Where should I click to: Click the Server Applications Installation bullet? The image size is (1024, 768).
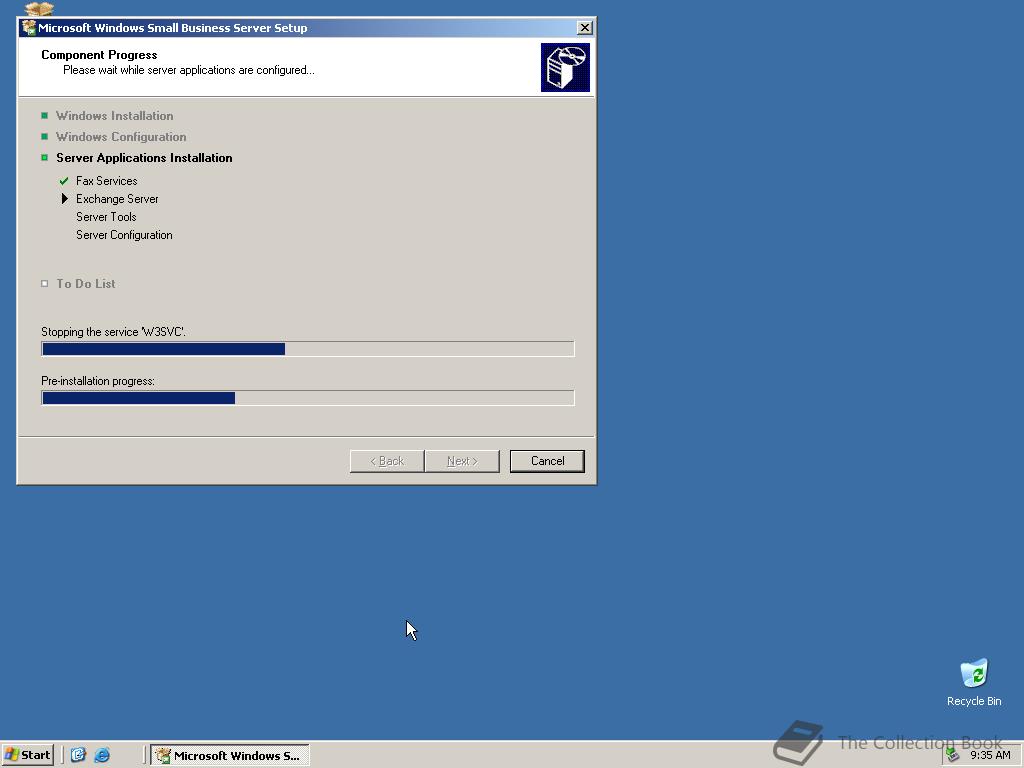click(x=44, y=157)
